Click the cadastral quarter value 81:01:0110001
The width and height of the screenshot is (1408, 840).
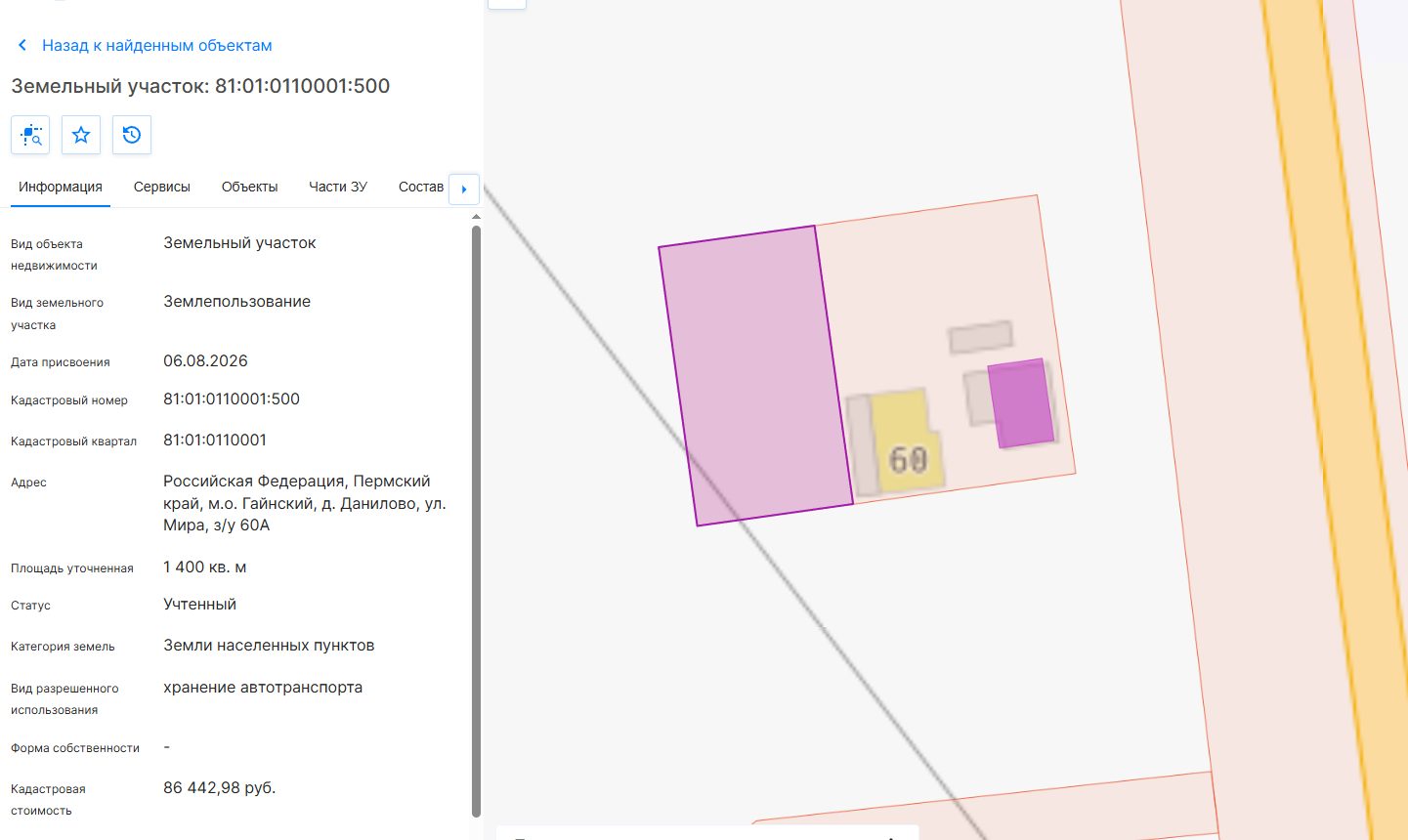[x=215, y=441]
